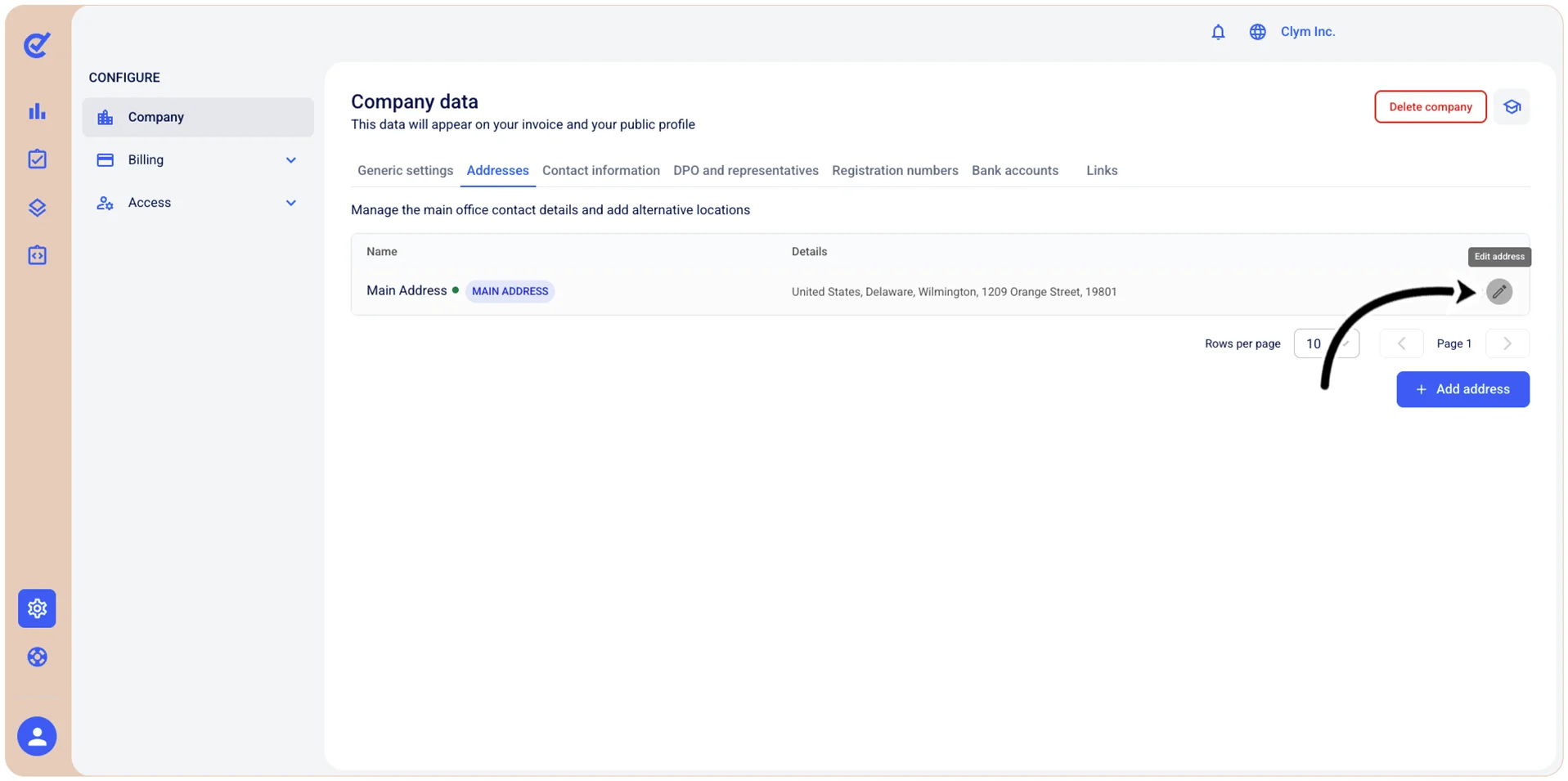The width and height of the screenshot is (1568, 781).
Task: Open the graduation cap tutorial icon
Action: point(1512,107)
